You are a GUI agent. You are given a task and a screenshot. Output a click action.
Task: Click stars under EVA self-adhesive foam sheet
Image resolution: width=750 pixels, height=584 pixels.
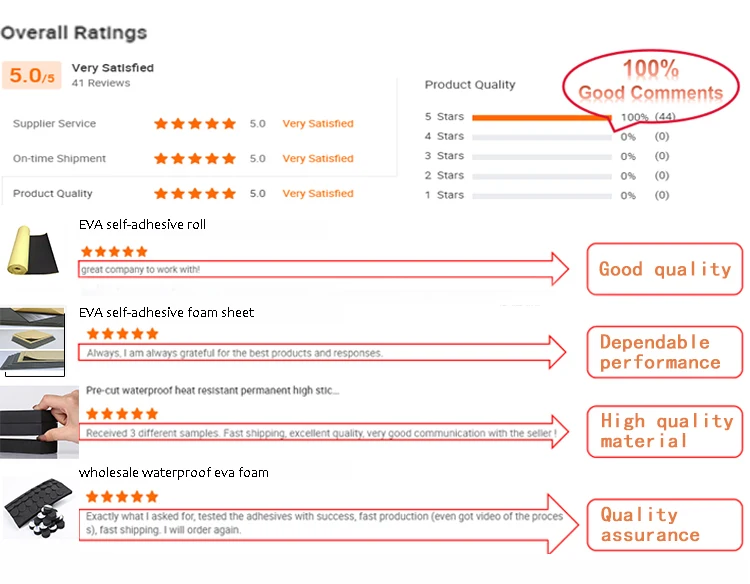(x=122, y=334)
